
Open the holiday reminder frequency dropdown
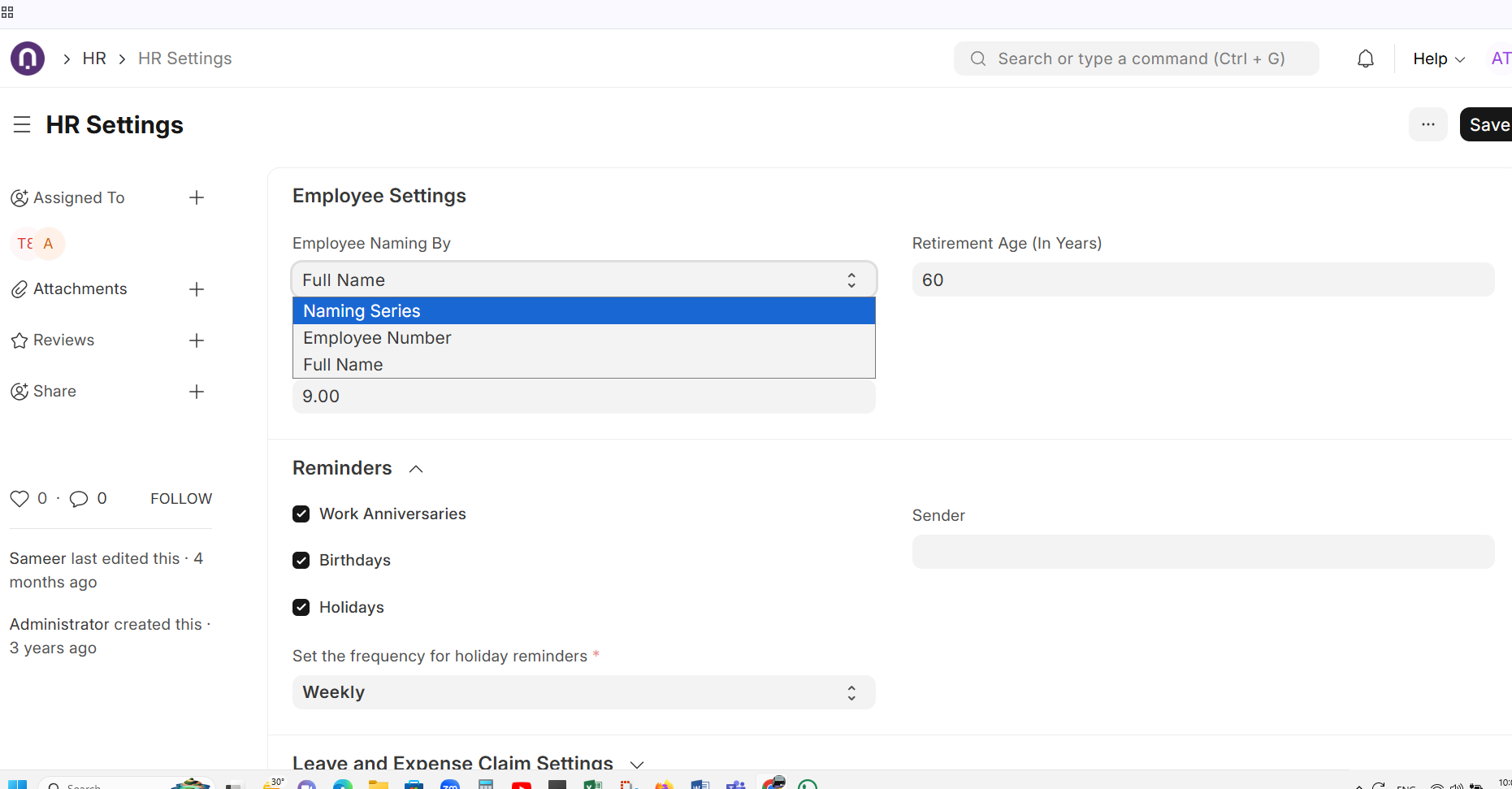[583, 692]
